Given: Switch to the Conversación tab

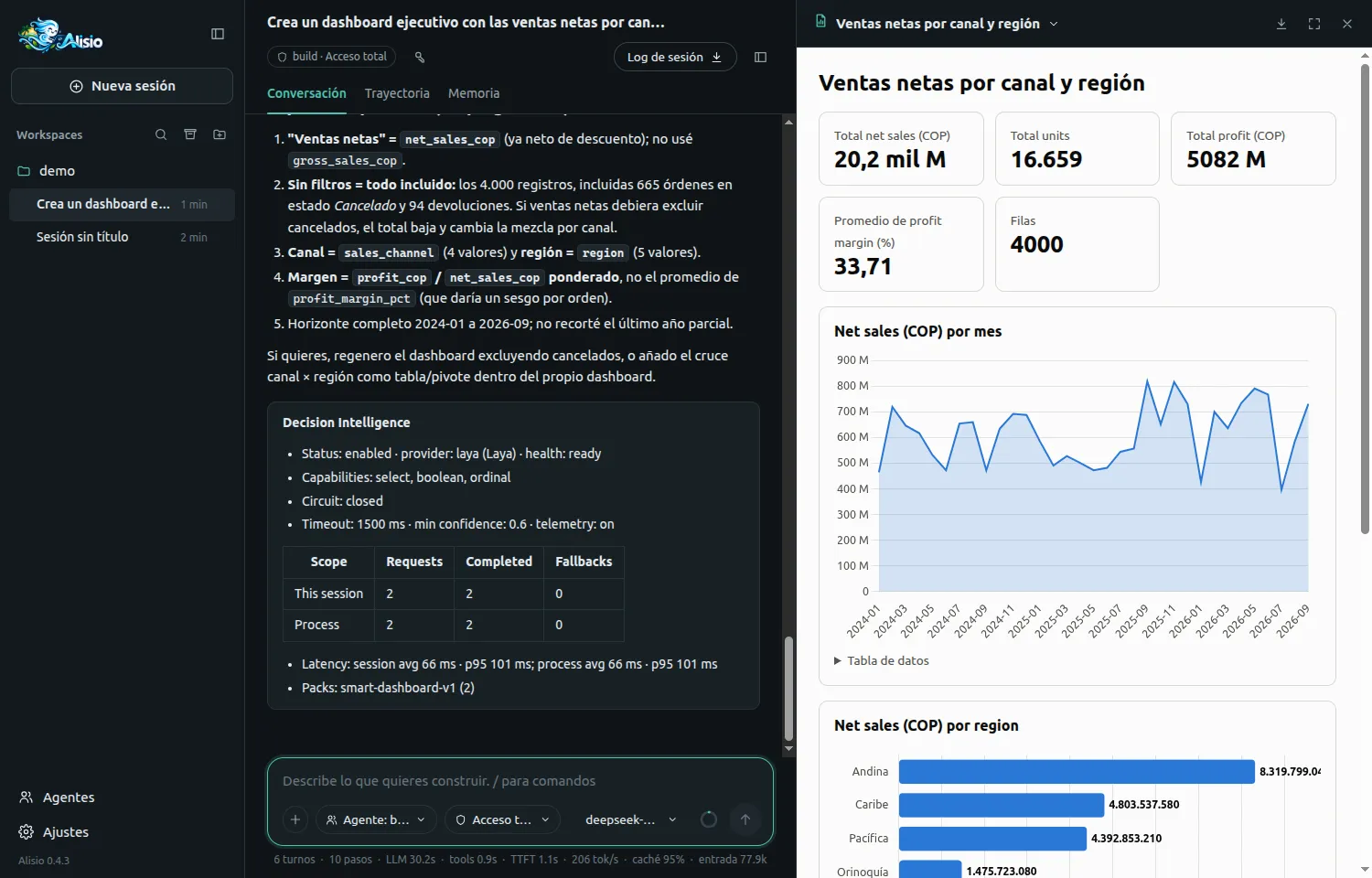Looking at the screenshot, I should click(x=306, y=93).
